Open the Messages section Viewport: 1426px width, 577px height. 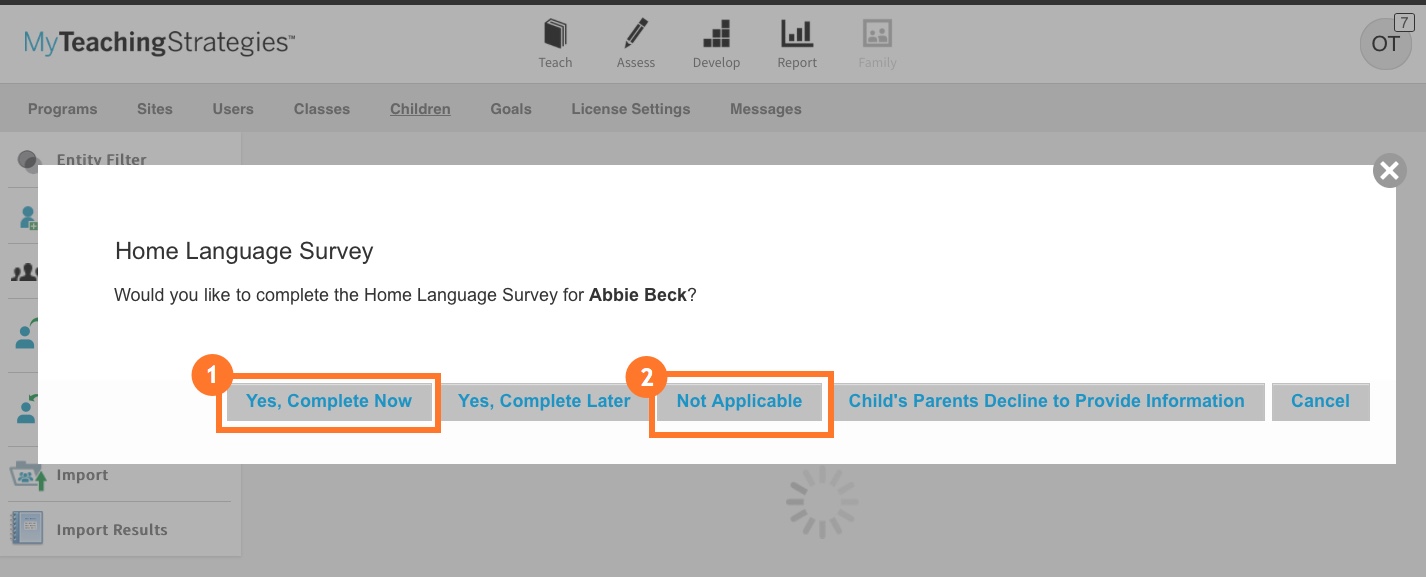765,108
